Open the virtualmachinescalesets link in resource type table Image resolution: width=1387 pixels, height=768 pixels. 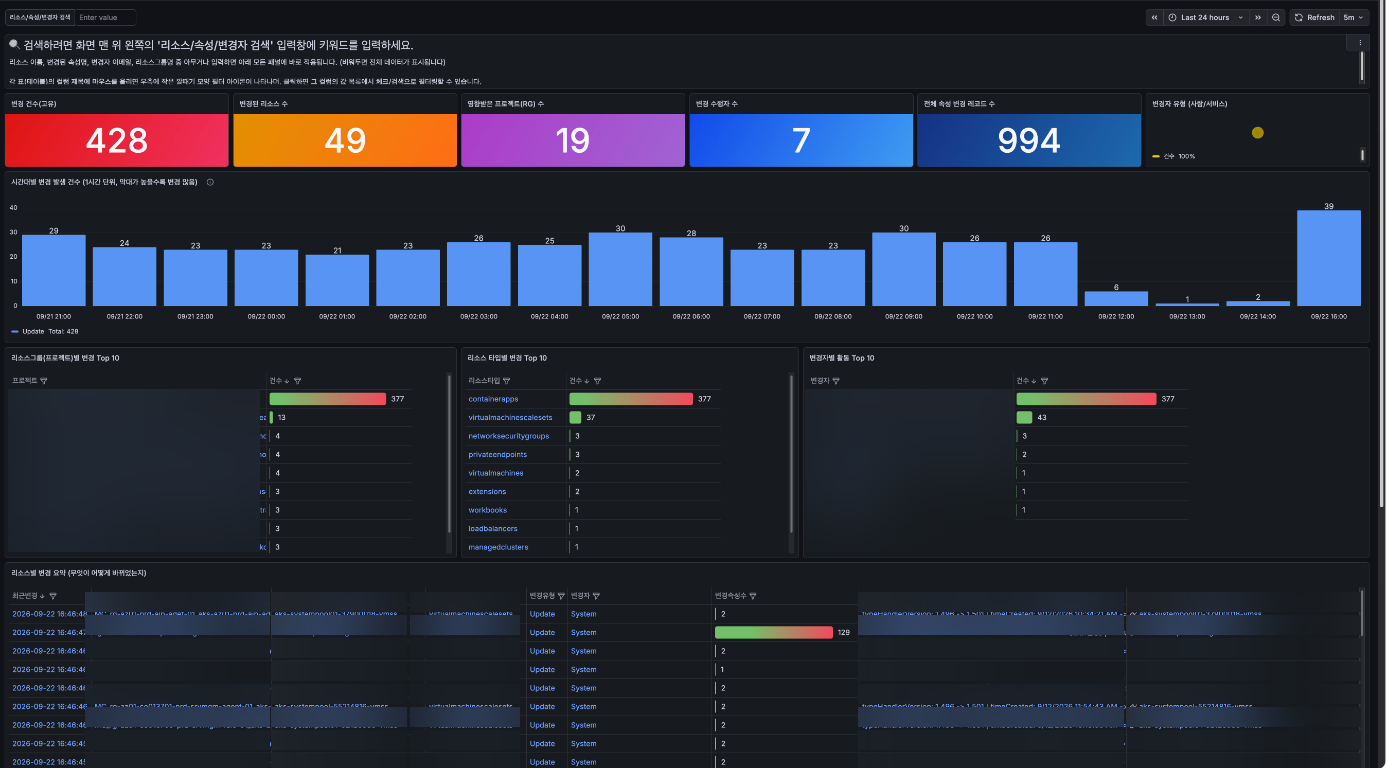click(510, 417)
